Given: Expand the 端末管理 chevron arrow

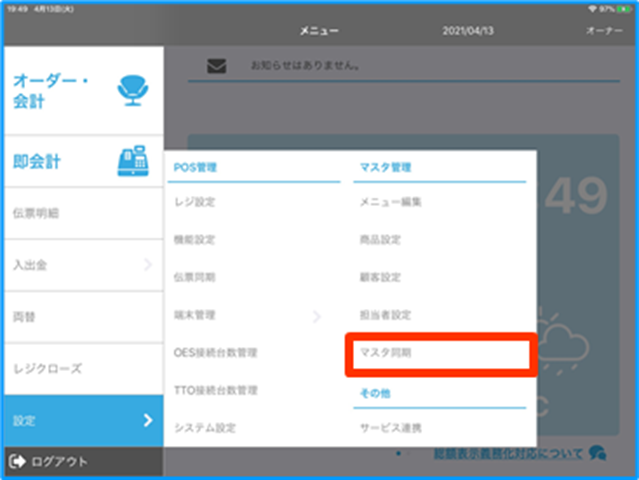Looking at the screenshot, I should (317, 316).
